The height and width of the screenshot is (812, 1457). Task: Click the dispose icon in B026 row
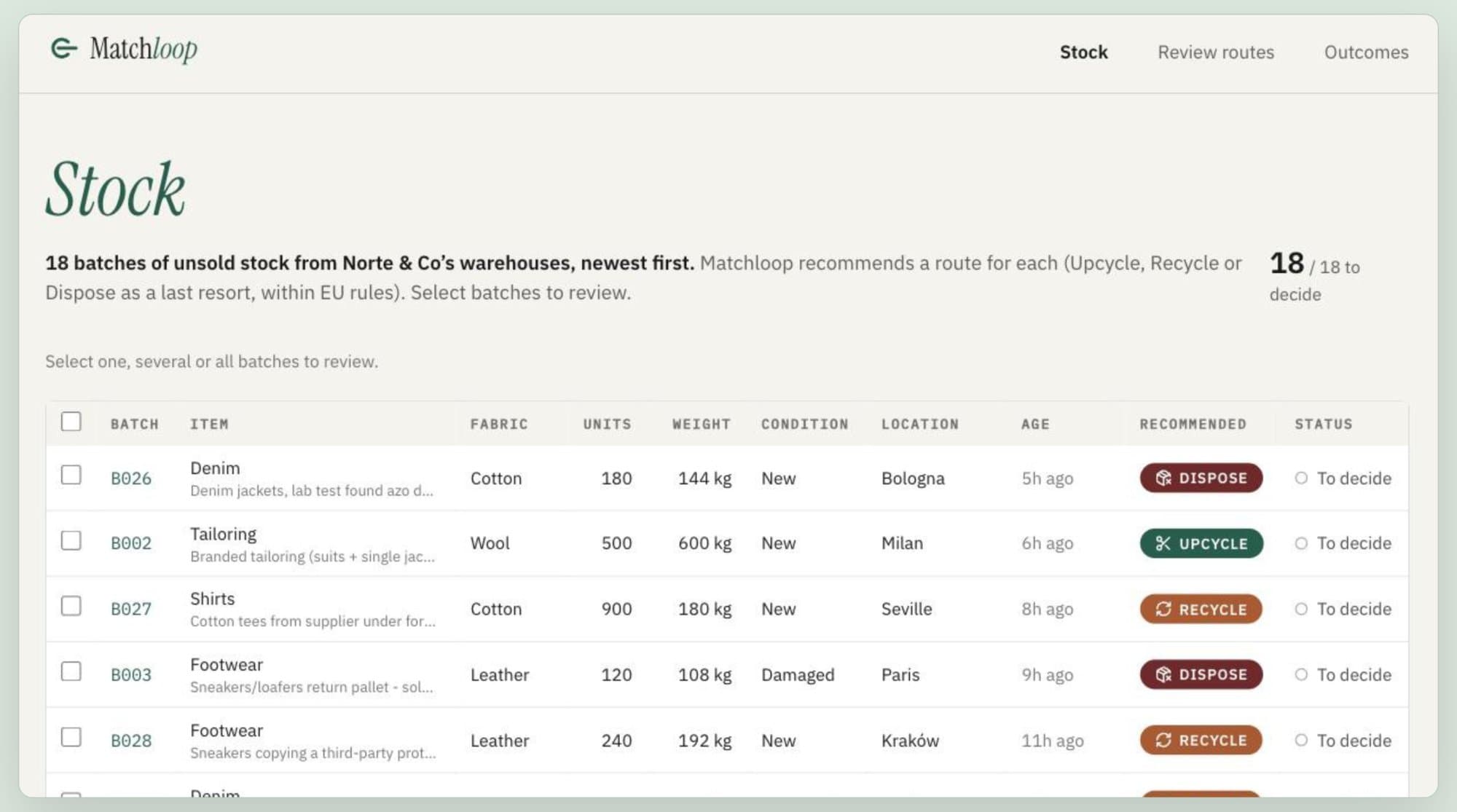(1163, 478)
